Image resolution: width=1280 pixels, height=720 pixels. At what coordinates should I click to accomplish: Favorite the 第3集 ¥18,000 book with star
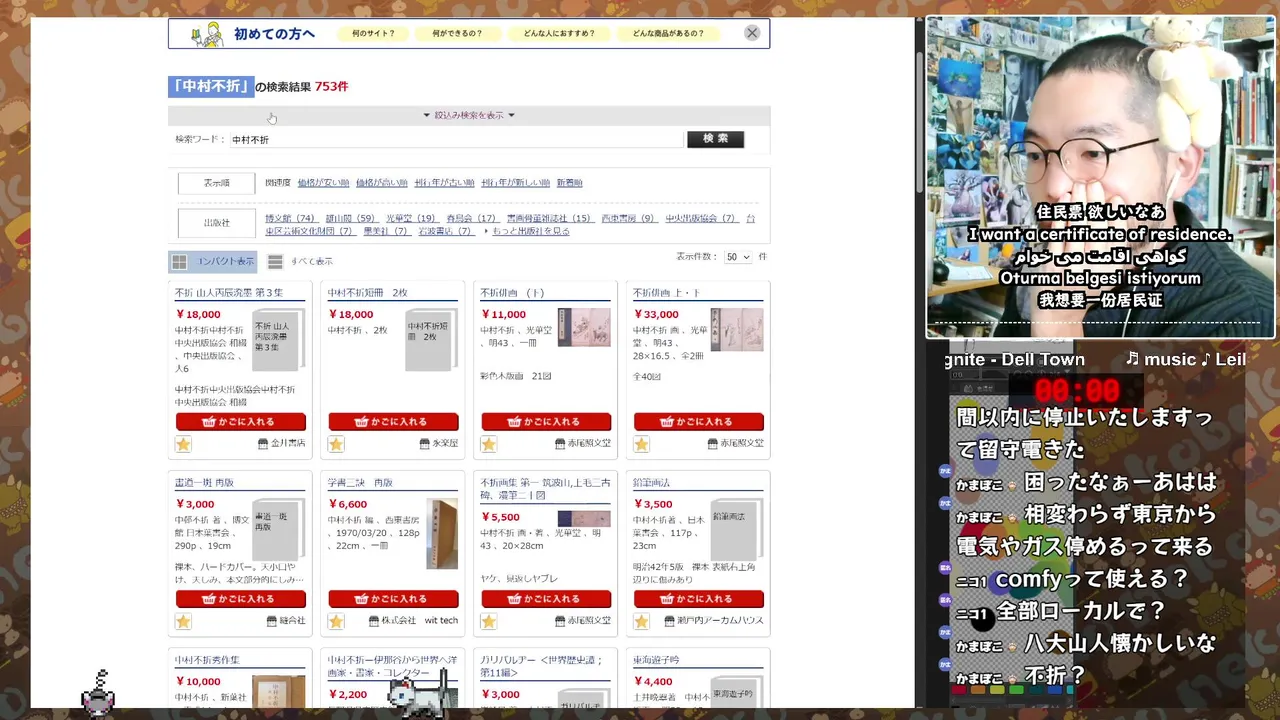pos(183,444)
